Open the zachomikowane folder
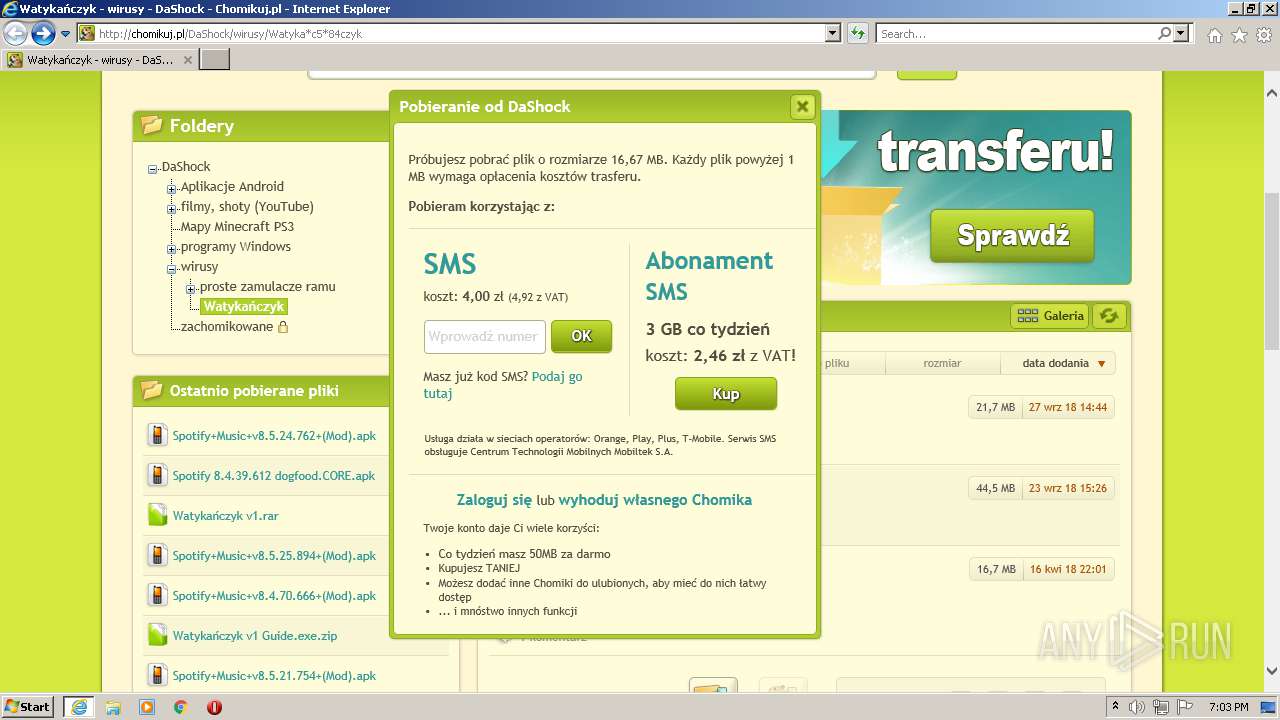This screenshot has height=720, width=1280. pos(227,326)
